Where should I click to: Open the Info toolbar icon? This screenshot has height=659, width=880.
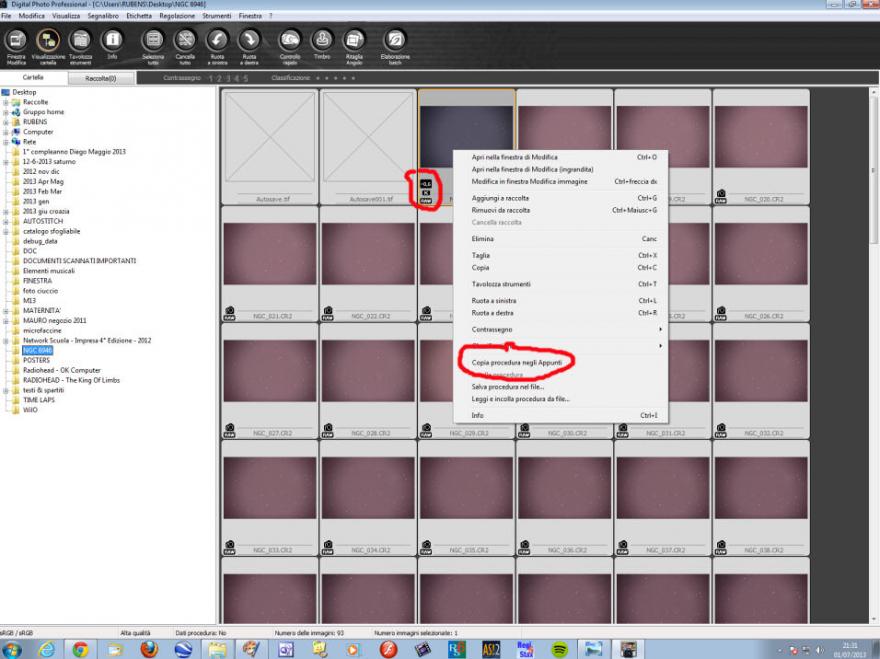point(113,42)
